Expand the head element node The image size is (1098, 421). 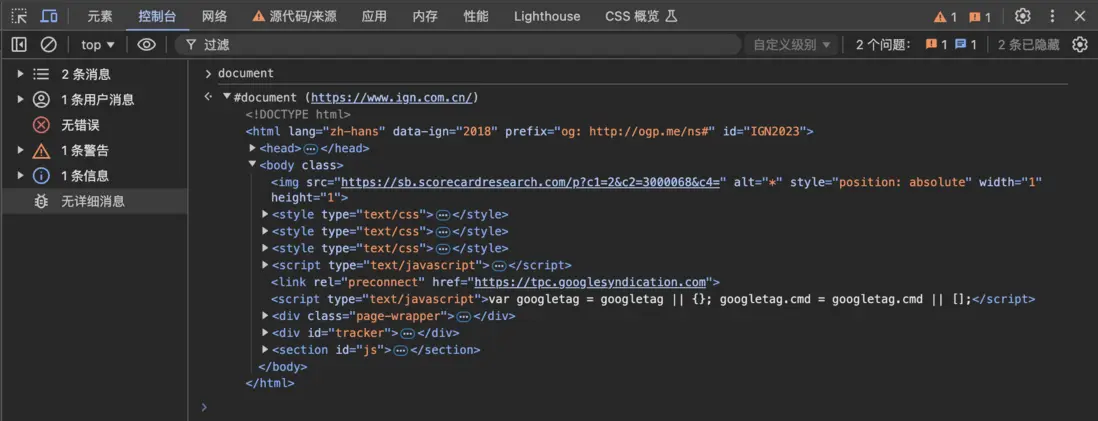[x=253, y=148]
